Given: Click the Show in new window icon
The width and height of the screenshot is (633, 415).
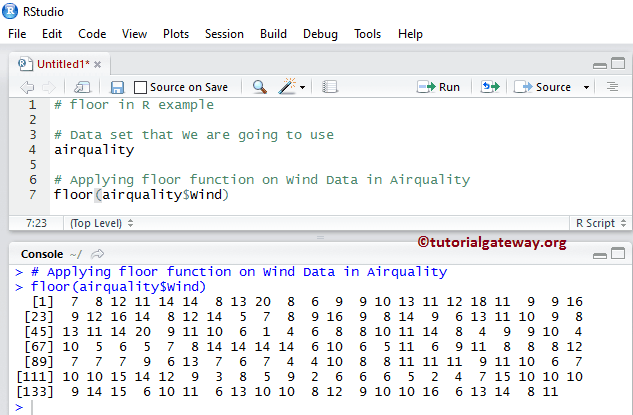Looking at the screenshot, I should (82, 87).
